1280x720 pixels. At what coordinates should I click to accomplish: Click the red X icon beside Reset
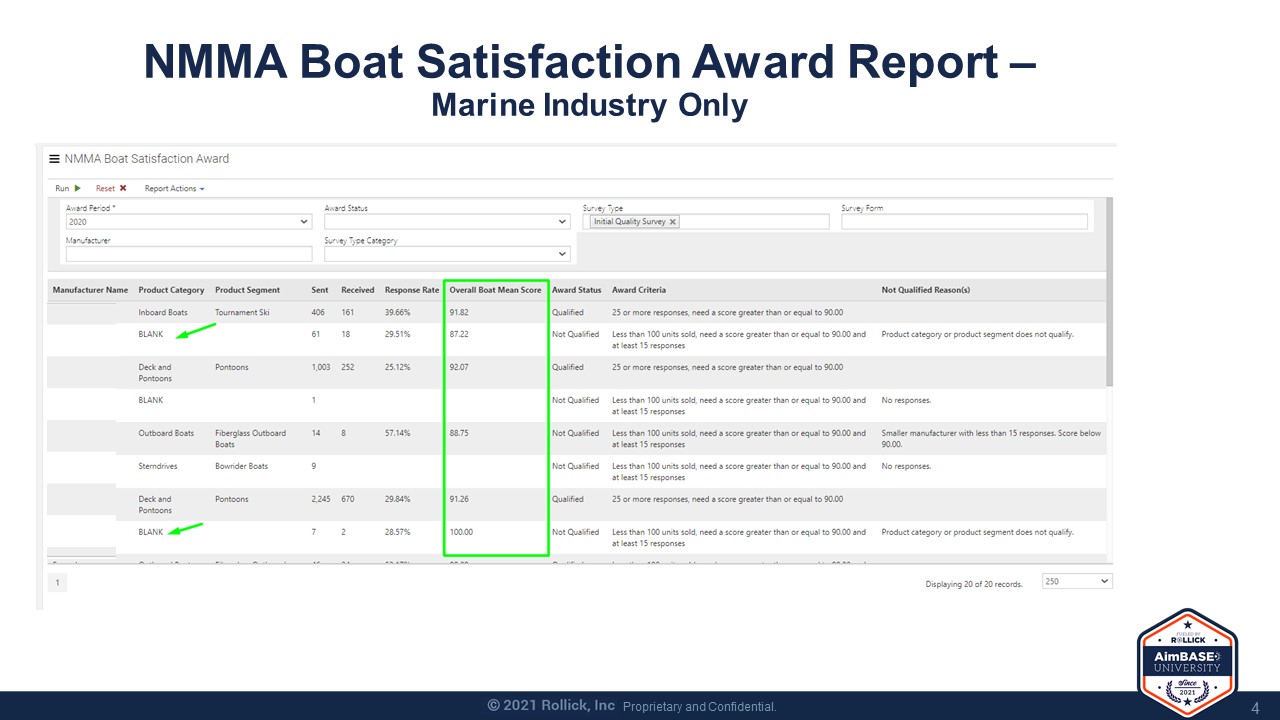pyautogui.click(x=122, y=187)
